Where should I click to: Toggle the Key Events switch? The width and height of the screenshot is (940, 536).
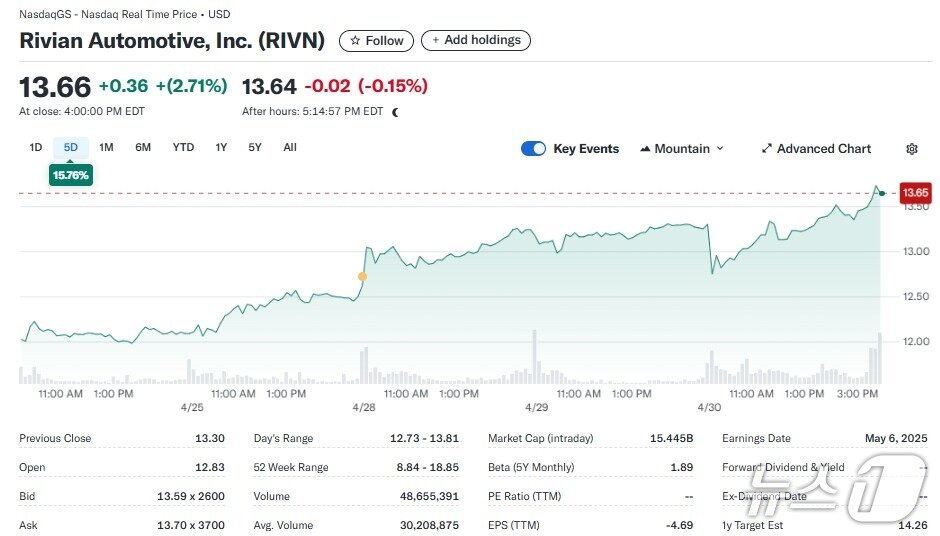(534, 149)
